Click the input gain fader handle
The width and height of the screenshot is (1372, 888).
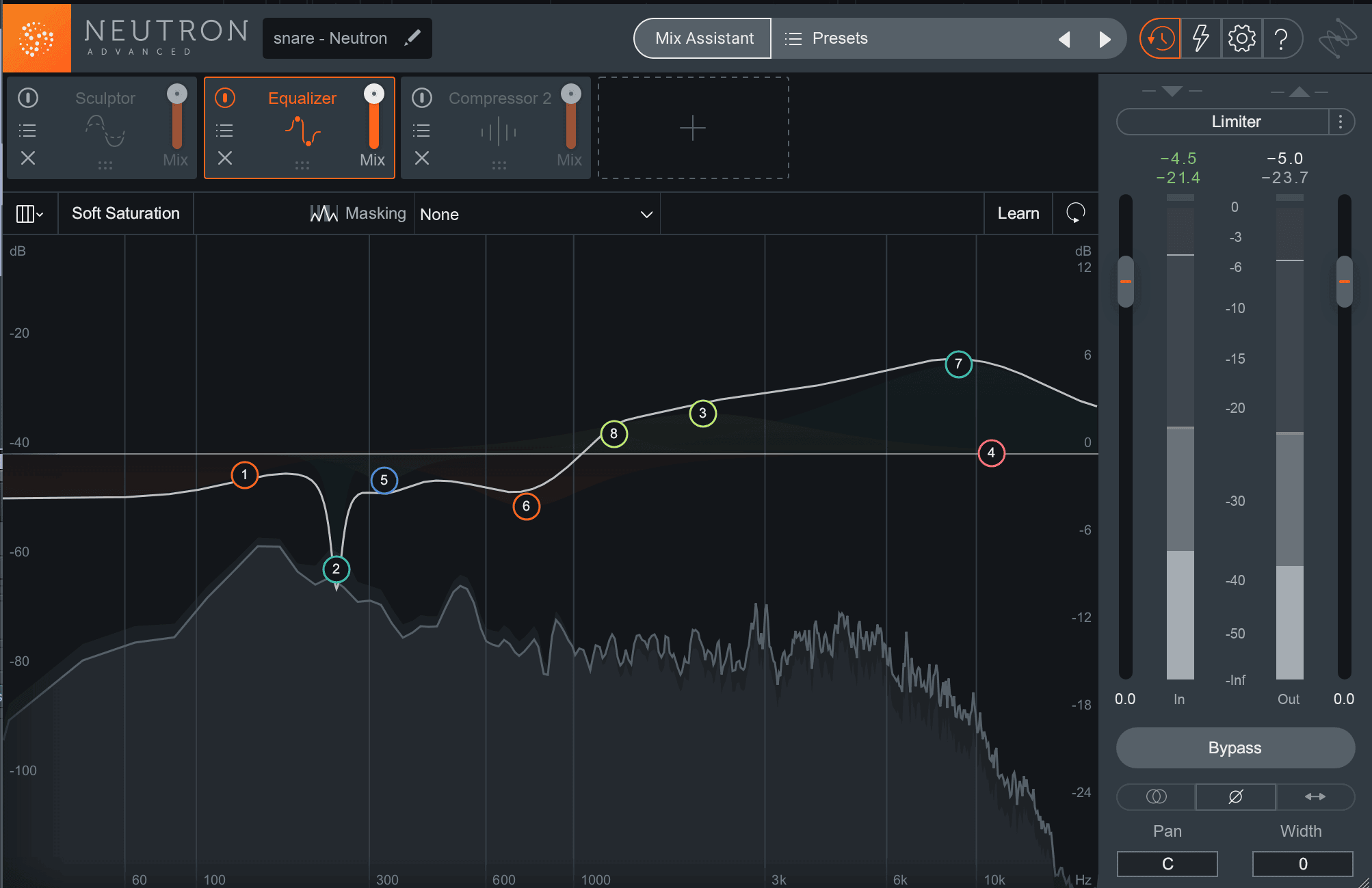(x=1126, y=282)
